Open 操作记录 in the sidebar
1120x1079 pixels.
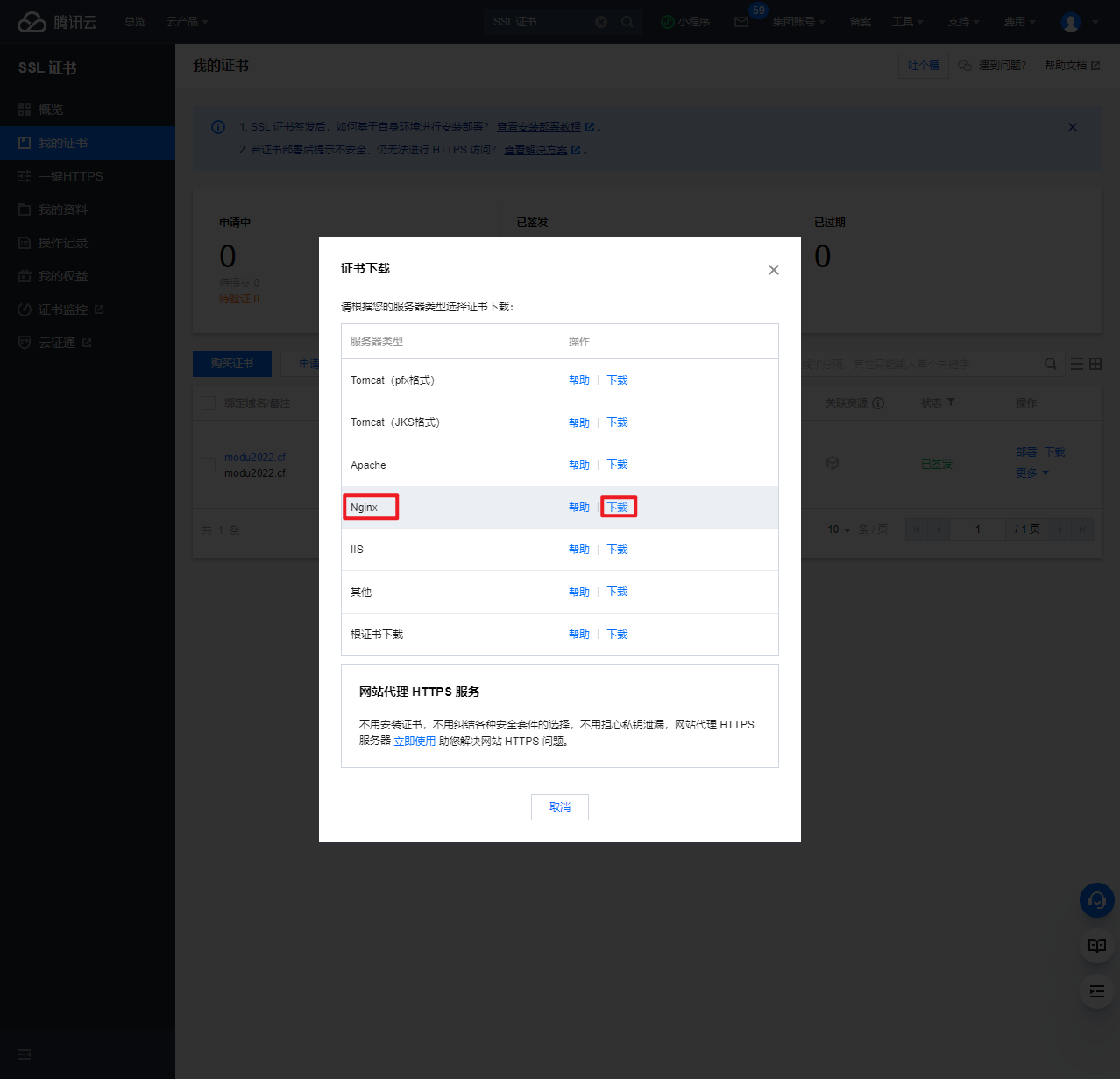click(88, 243)
